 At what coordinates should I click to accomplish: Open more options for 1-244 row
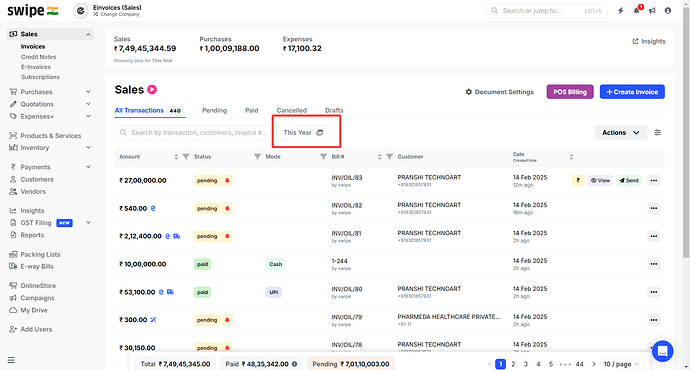653,264
